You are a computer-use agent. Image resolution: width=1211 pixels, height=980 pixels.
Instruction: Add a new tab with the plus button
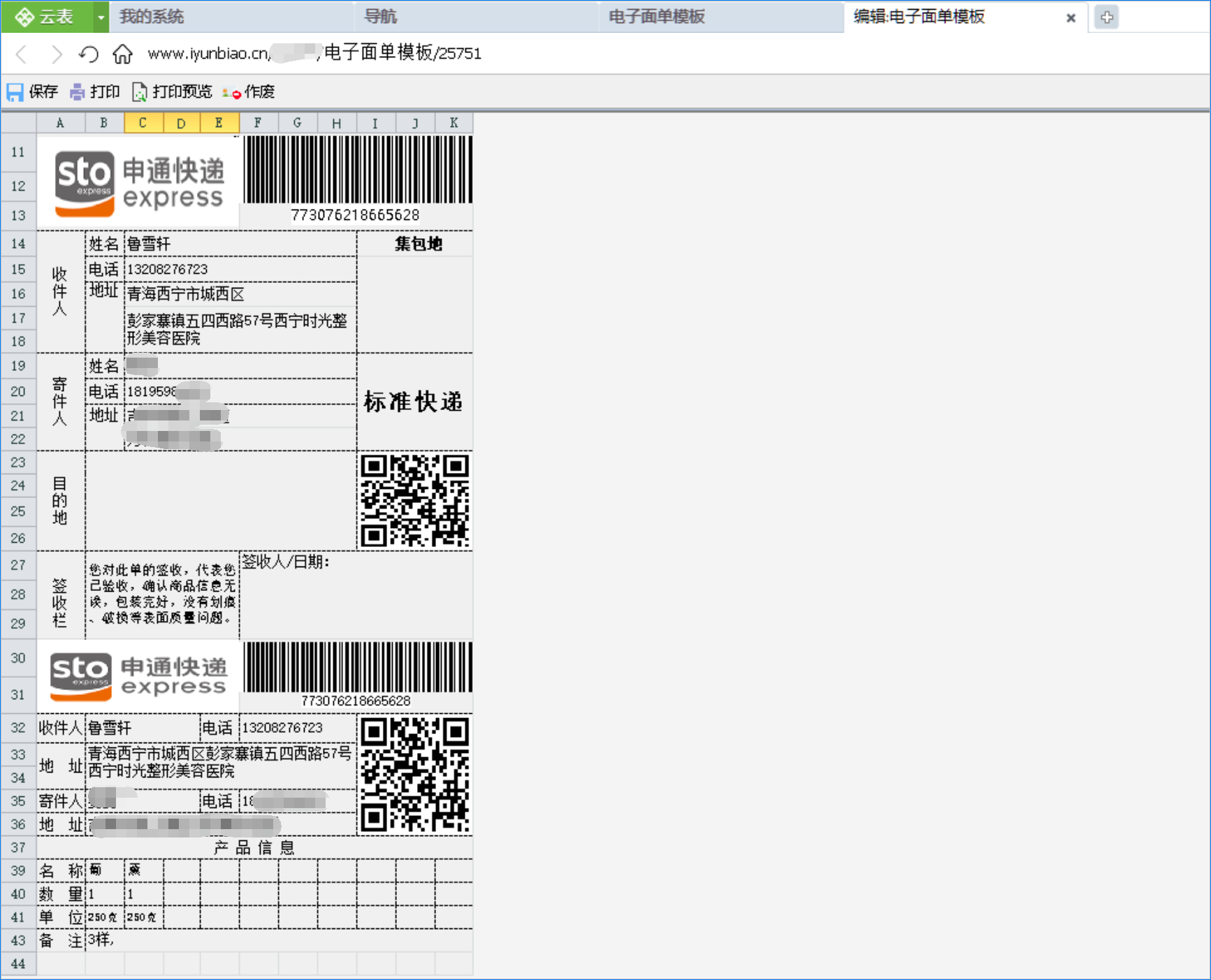tap(1106, 17)
